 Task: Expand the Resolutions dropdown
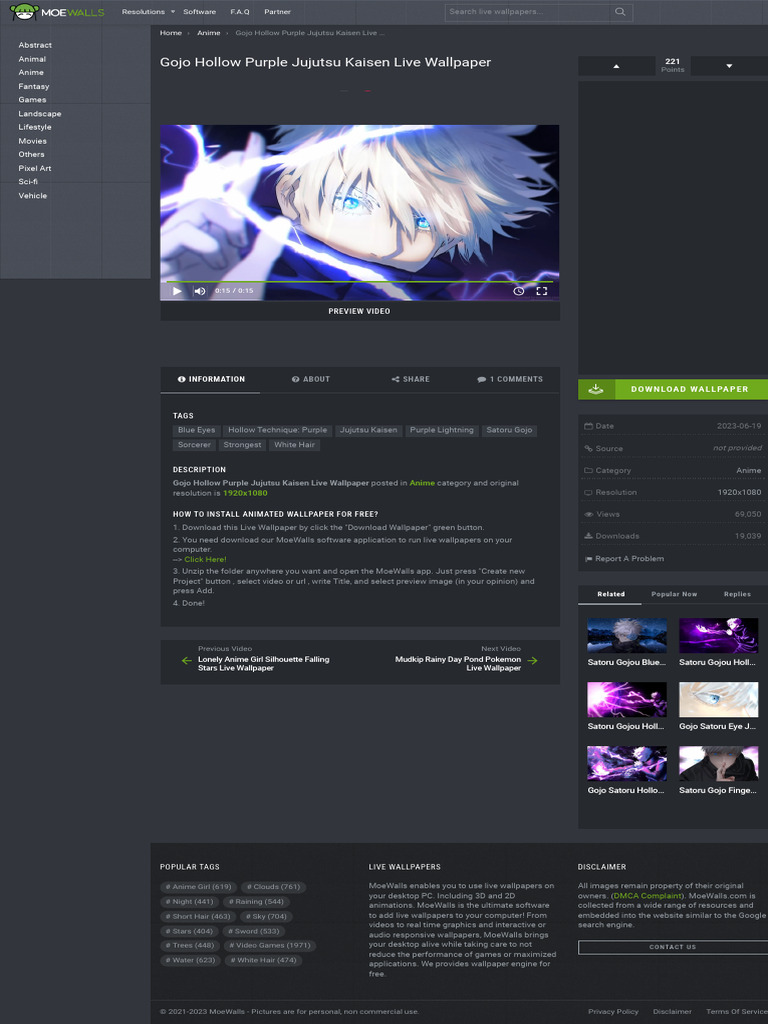tap(148, 12)
